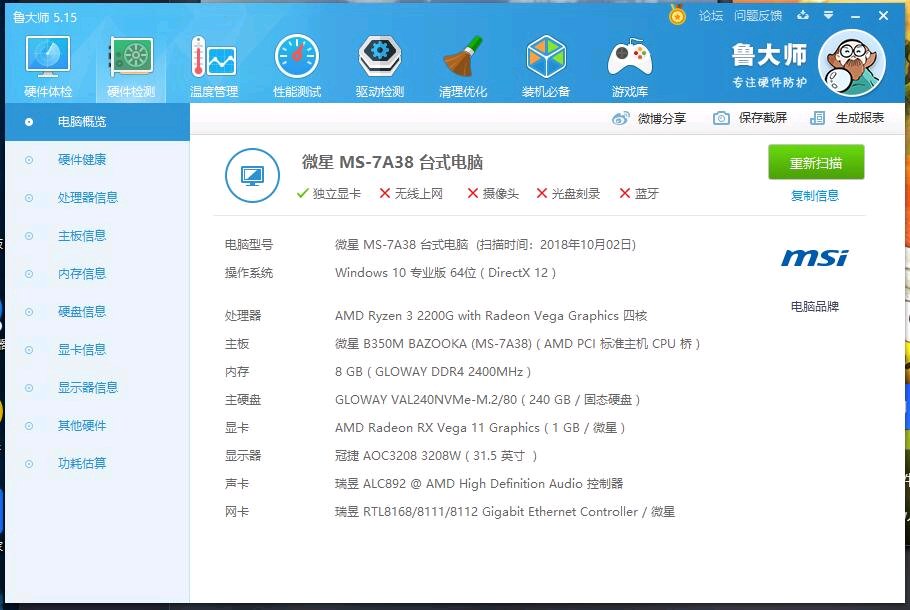Click the 独立显卡 checkmark indicator

coord(328,194)
